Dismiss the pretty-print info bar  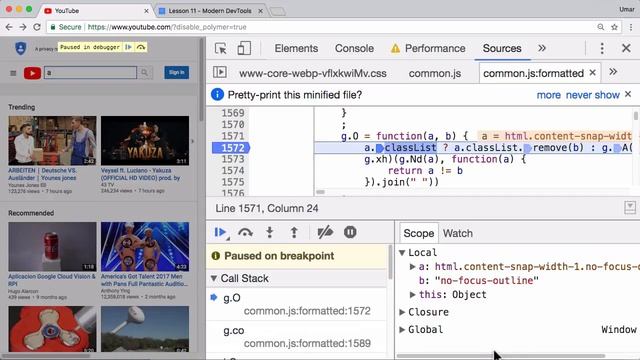click(628, 94)
